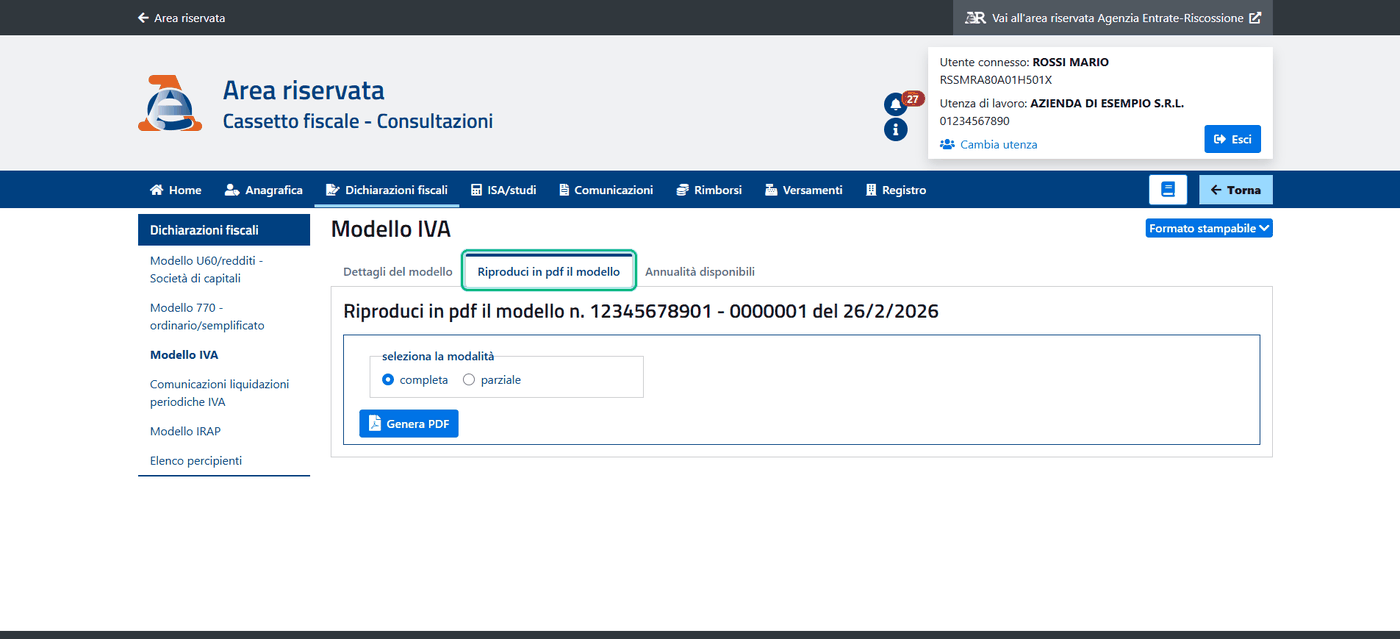Image resolution: width=1400 pixels, height=639 pixels.
Task: Click the Genera PDF button
Action: (409, 424)
